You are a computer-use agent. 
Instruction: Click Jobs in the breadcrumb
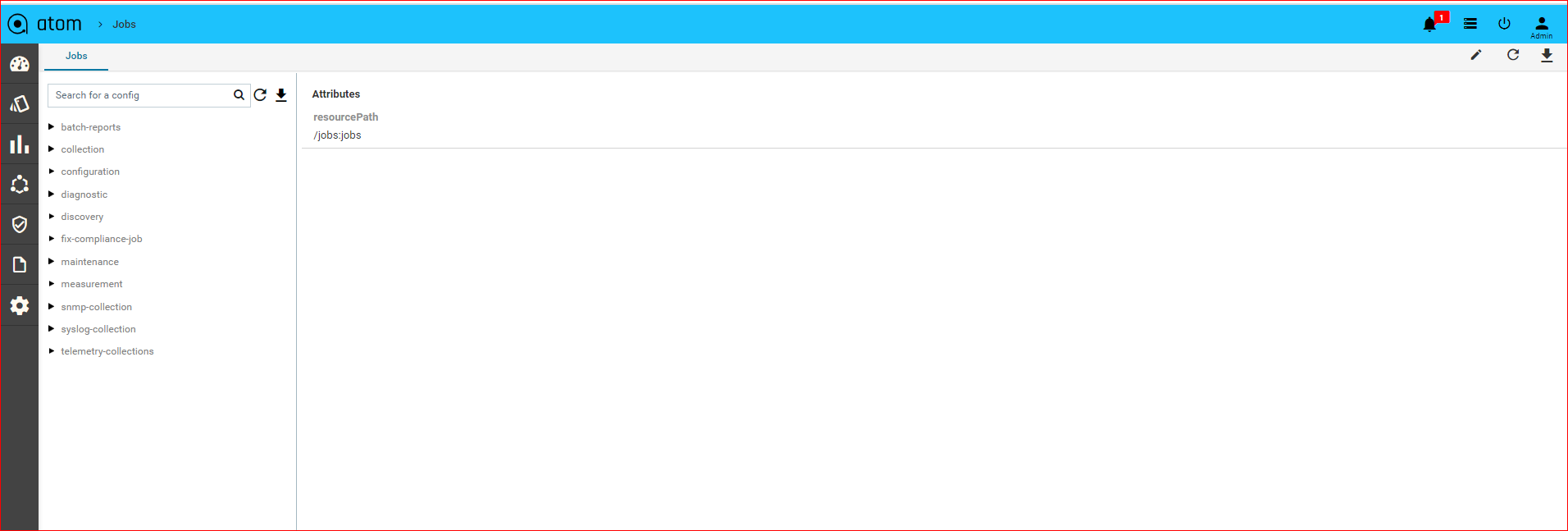pos(125,25)
